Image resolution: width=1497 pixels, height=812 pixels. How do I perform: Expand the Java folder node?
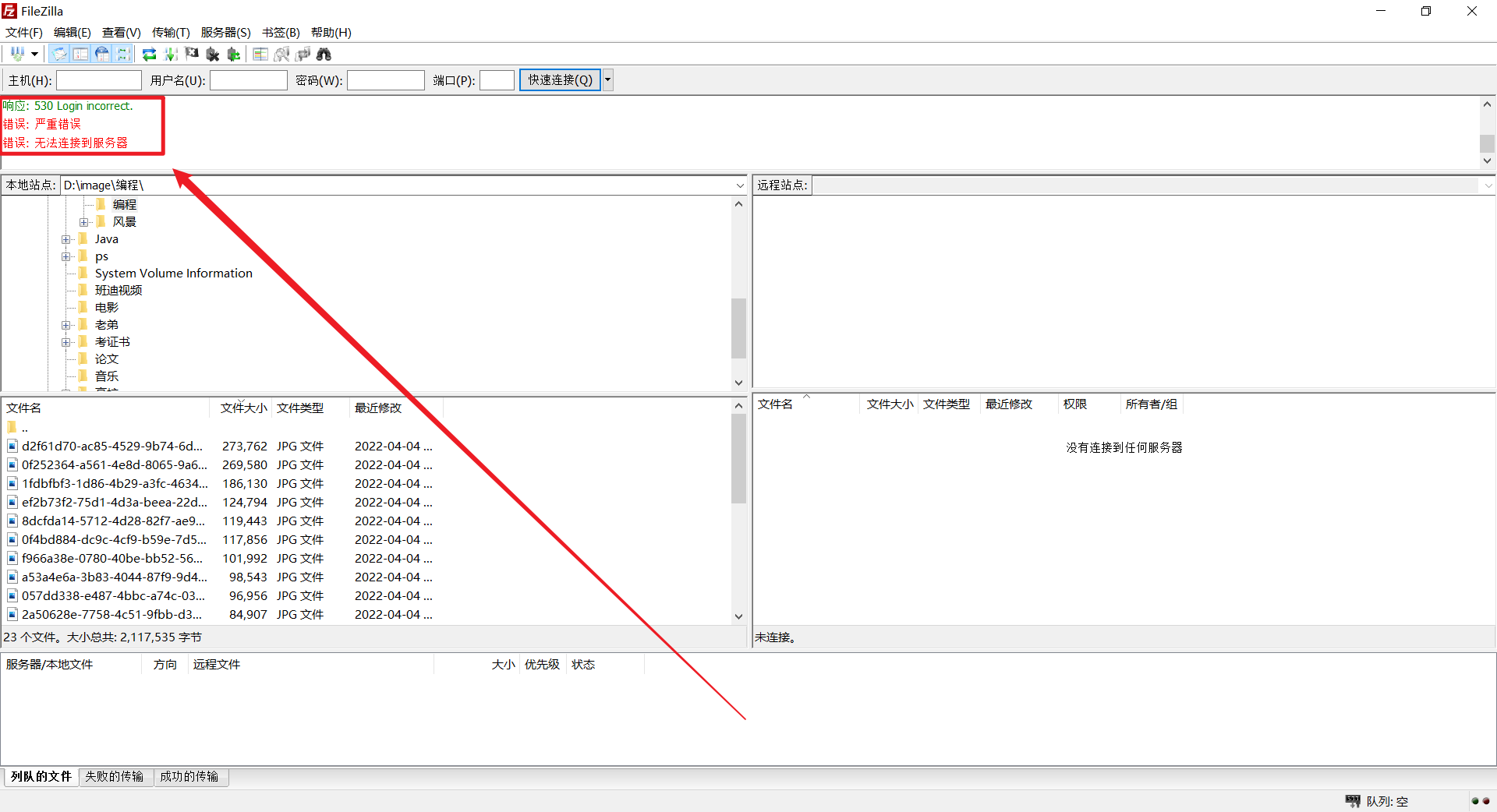[x=66, y=239]
